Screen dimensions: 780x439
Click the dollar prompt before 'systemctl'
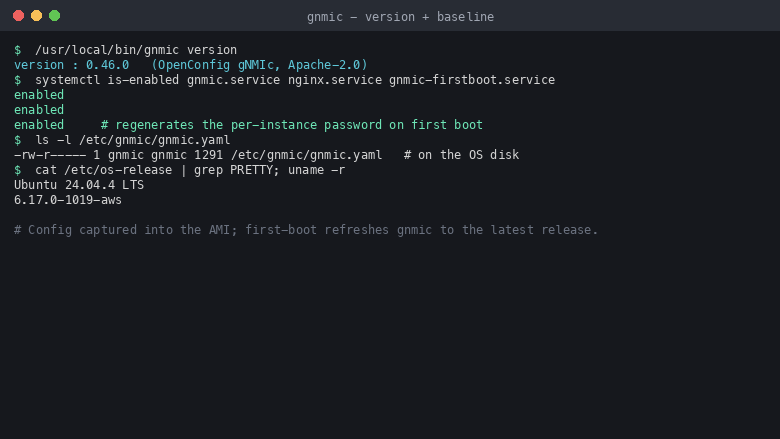tap(18, 80)
